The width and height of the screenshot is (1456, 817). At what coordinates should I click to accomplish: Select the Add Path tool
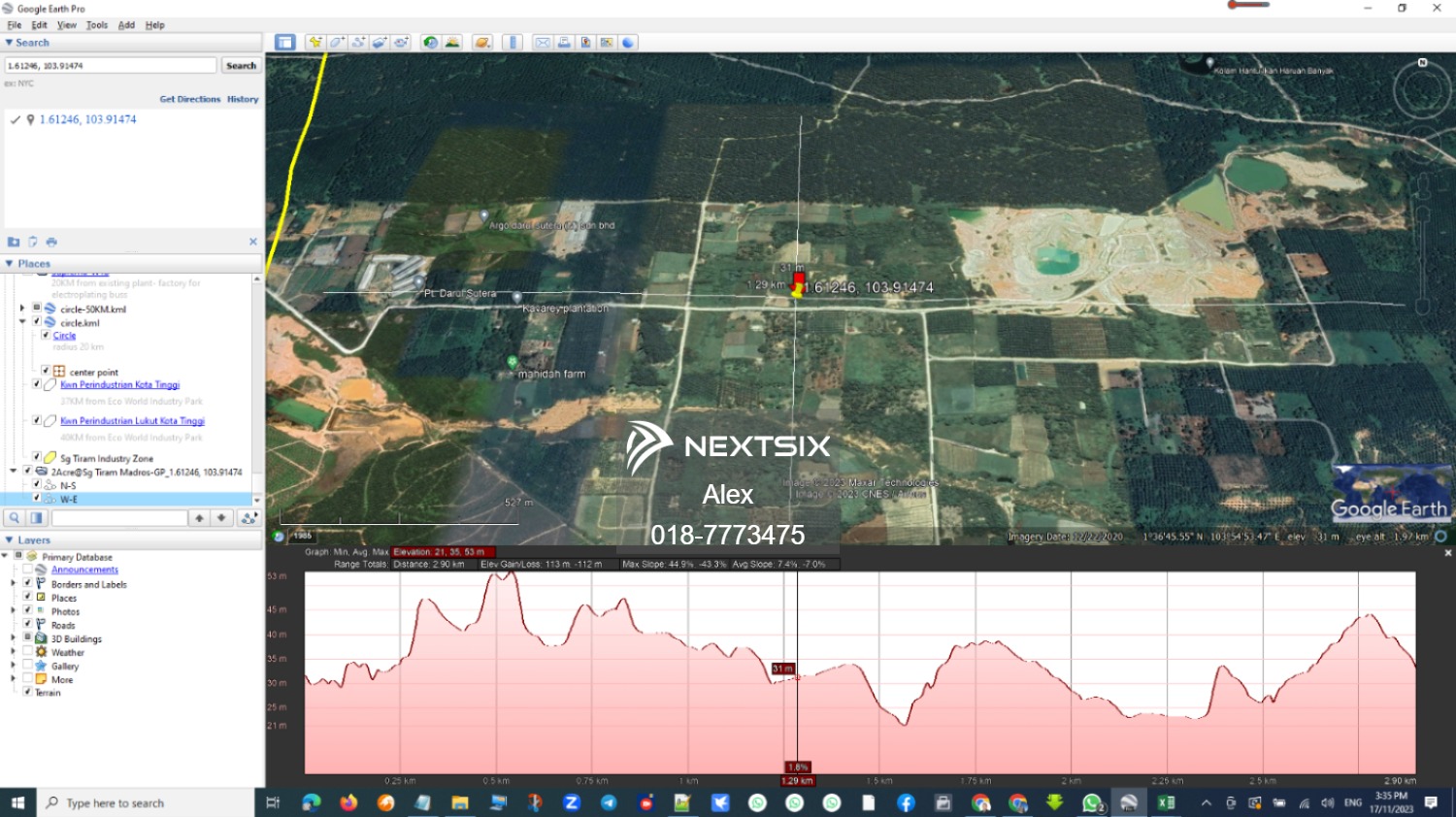(x=358, y=43)
